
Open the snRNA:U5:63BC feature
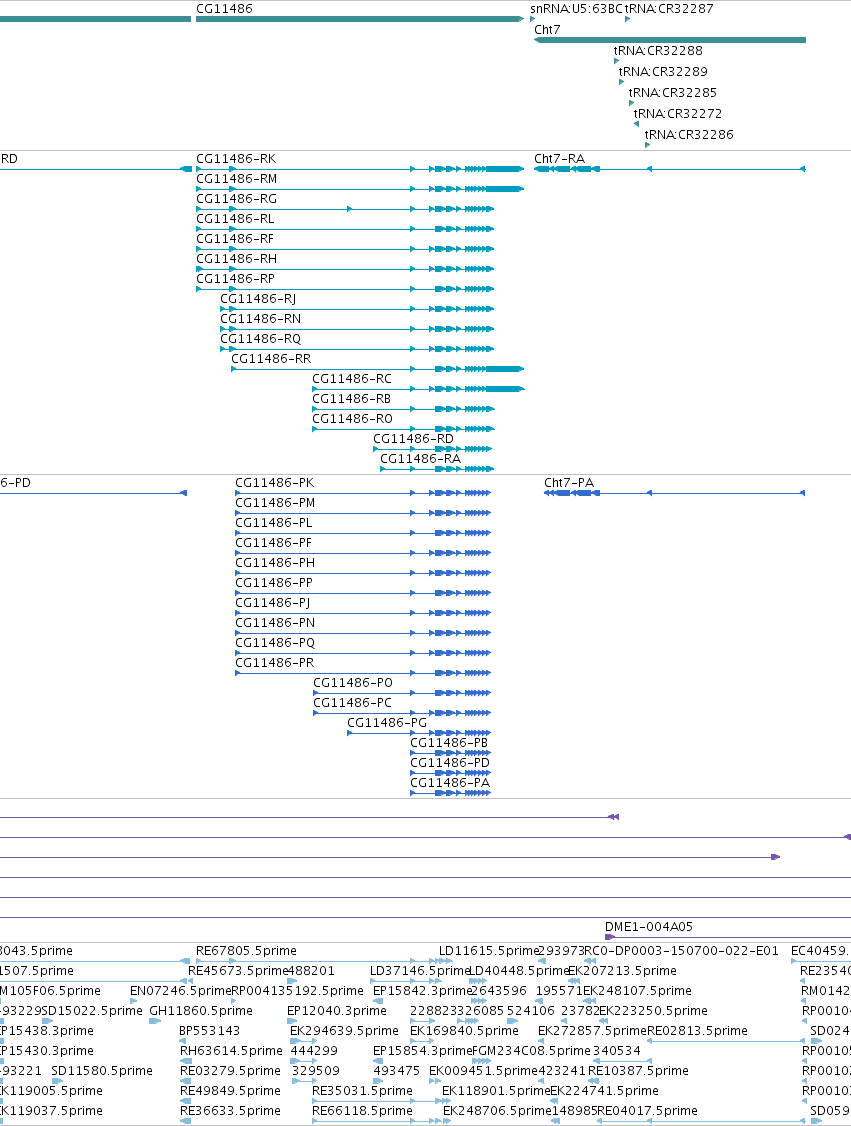(x=576, y=9)
